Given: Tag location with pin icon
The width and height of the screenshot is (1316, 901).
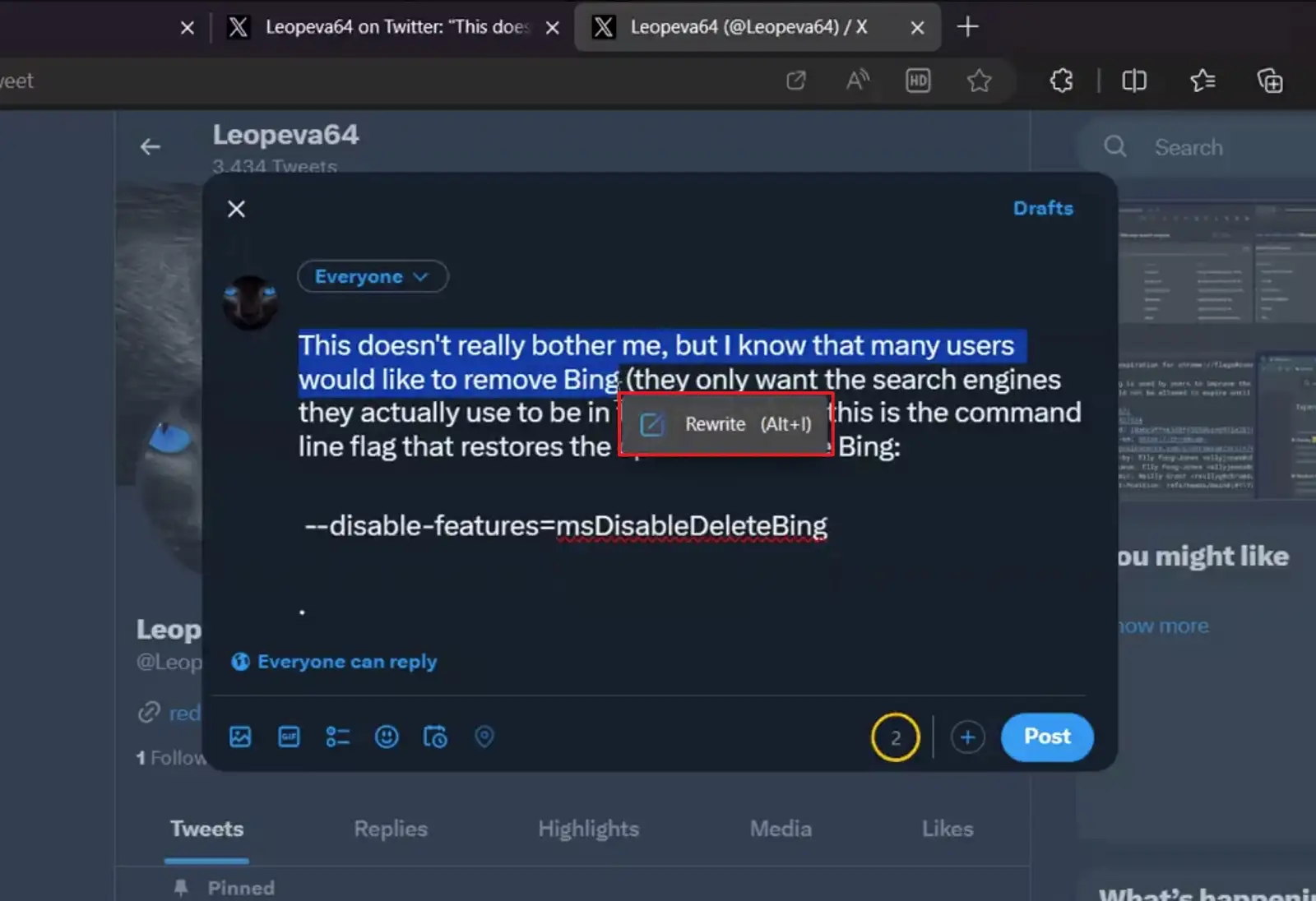Looking at the screenshot, I should tap(484, 737).
